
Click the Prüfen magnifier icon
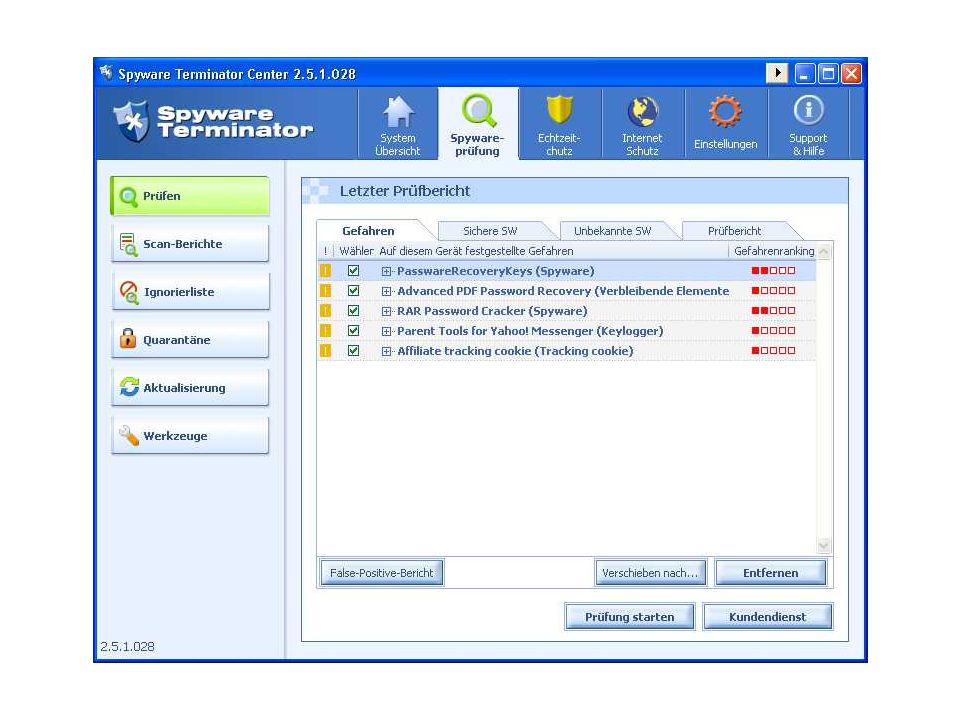(x=129, y=197)
